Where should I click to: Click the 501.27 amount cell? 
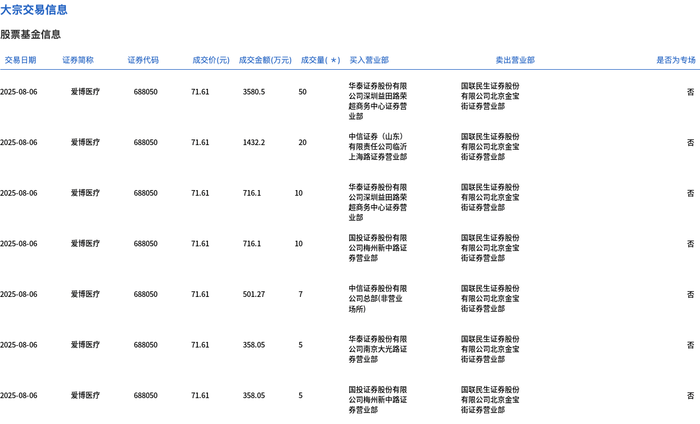(x=254, y=294)
